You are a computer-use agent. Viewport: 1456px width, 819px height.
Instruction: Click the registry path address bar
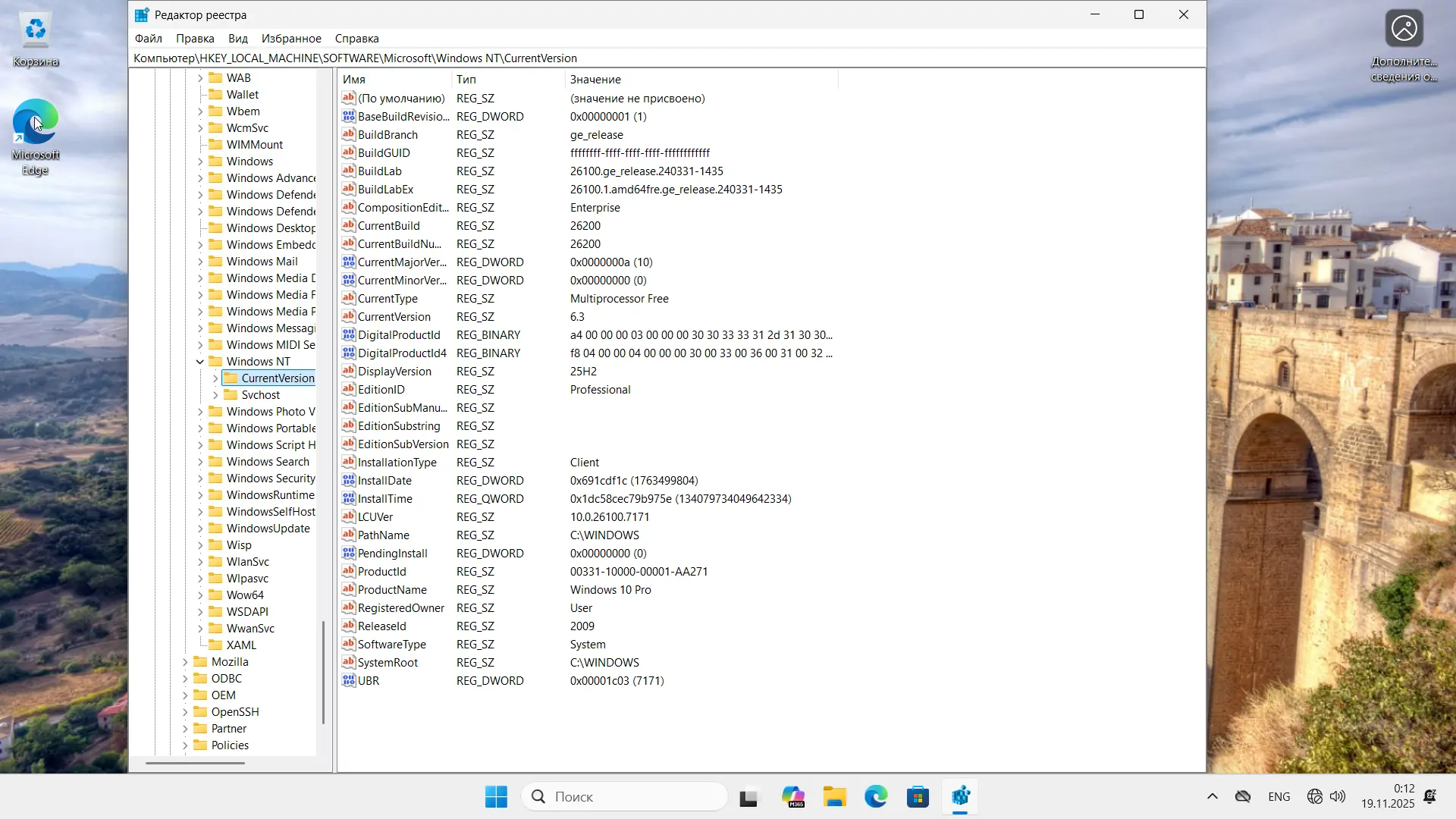[667, 58]
